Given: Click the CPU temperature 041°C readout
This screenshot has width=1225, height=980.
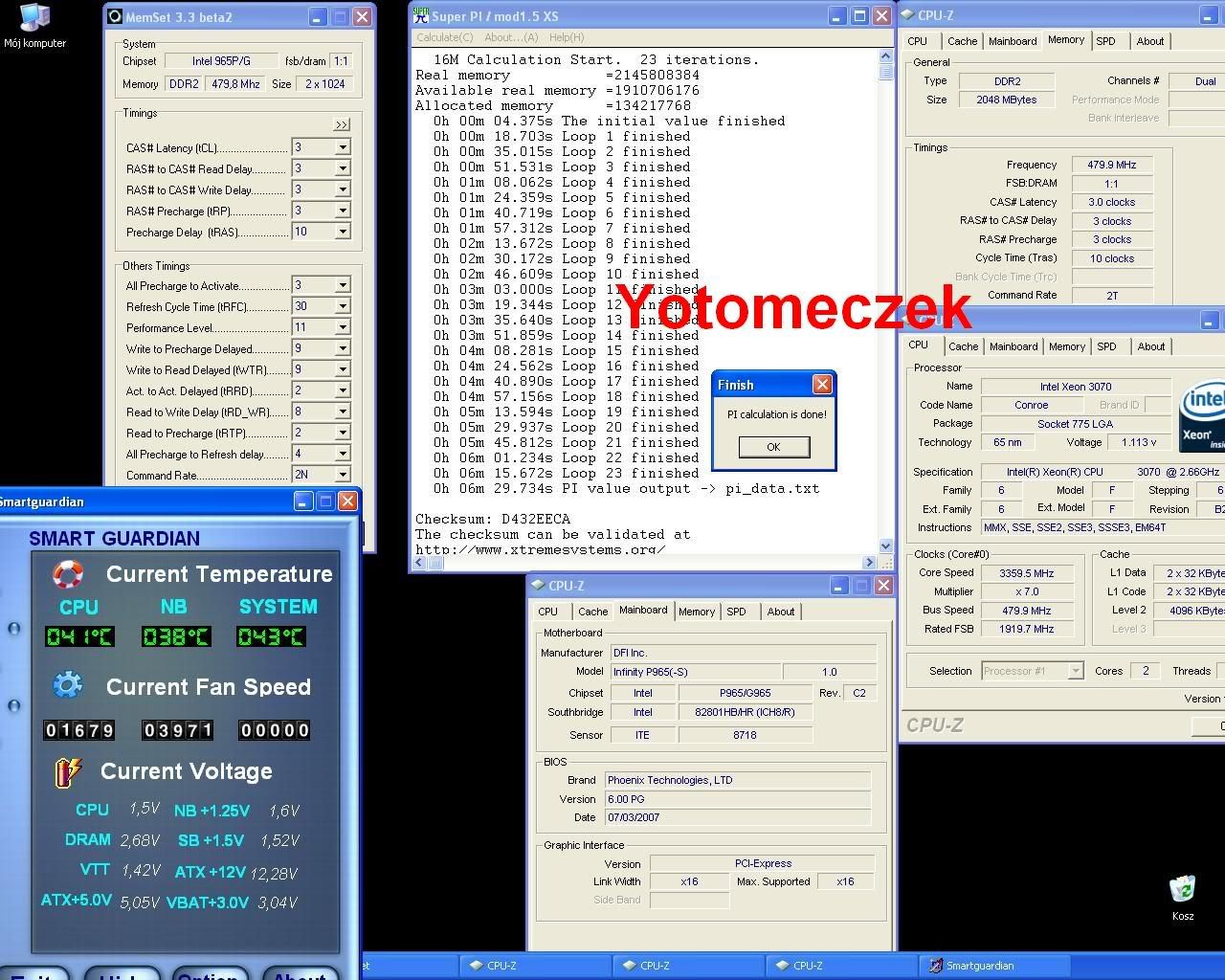Looking at the screenshot, I should (x=79, y=636).
